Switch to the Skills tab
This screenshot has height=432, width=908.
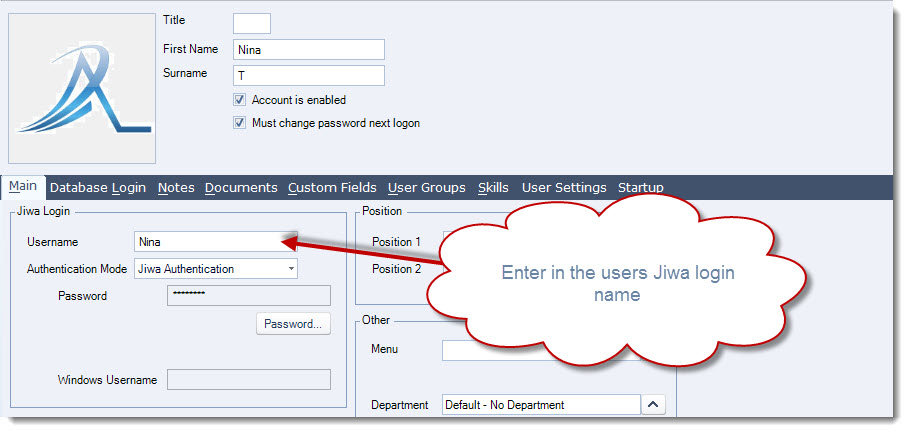click(x=493, y=188)
